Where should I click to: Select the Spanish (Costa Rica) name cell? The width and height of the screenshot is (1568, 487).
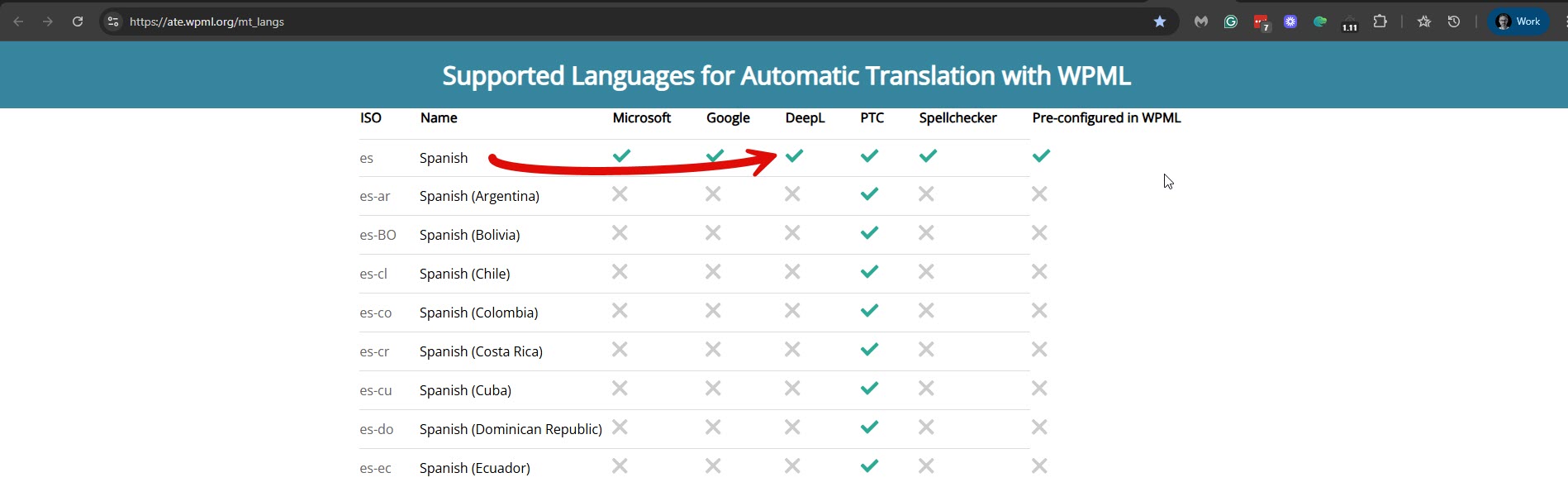click(x=481, y=352)
